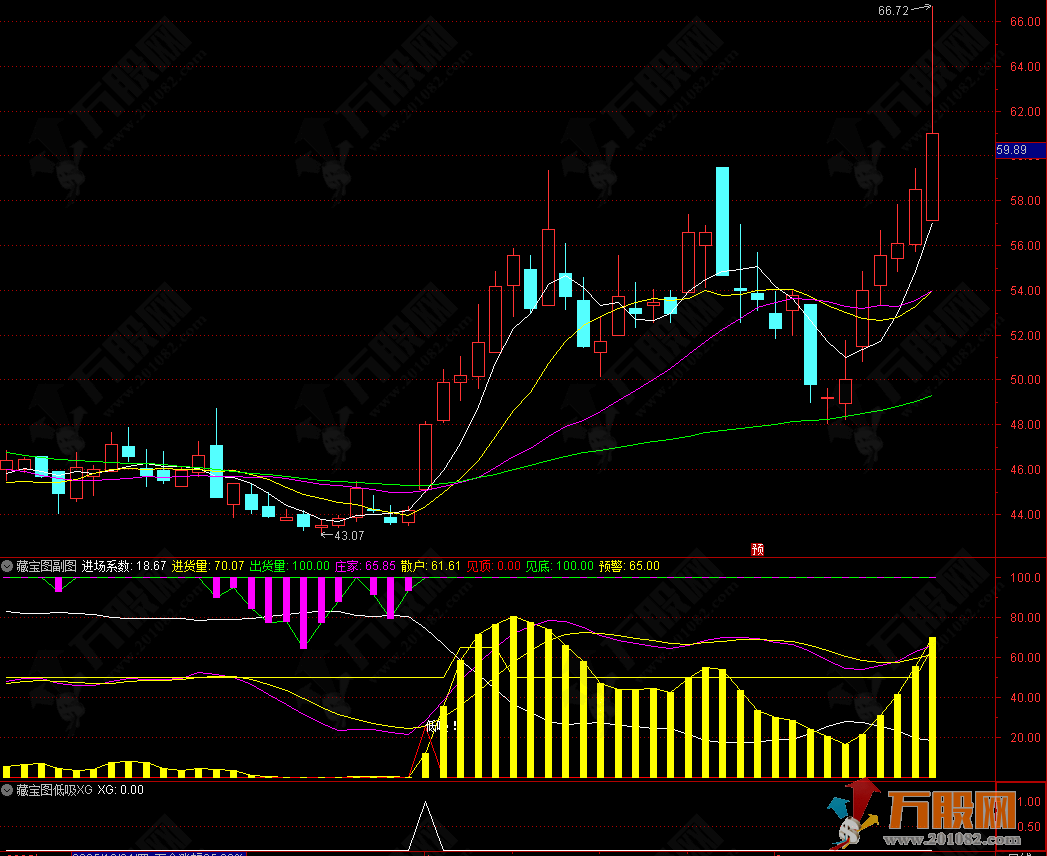Click the 散户 61.61 indicator label
1047x856 pixels.
(x=431, y=566)
